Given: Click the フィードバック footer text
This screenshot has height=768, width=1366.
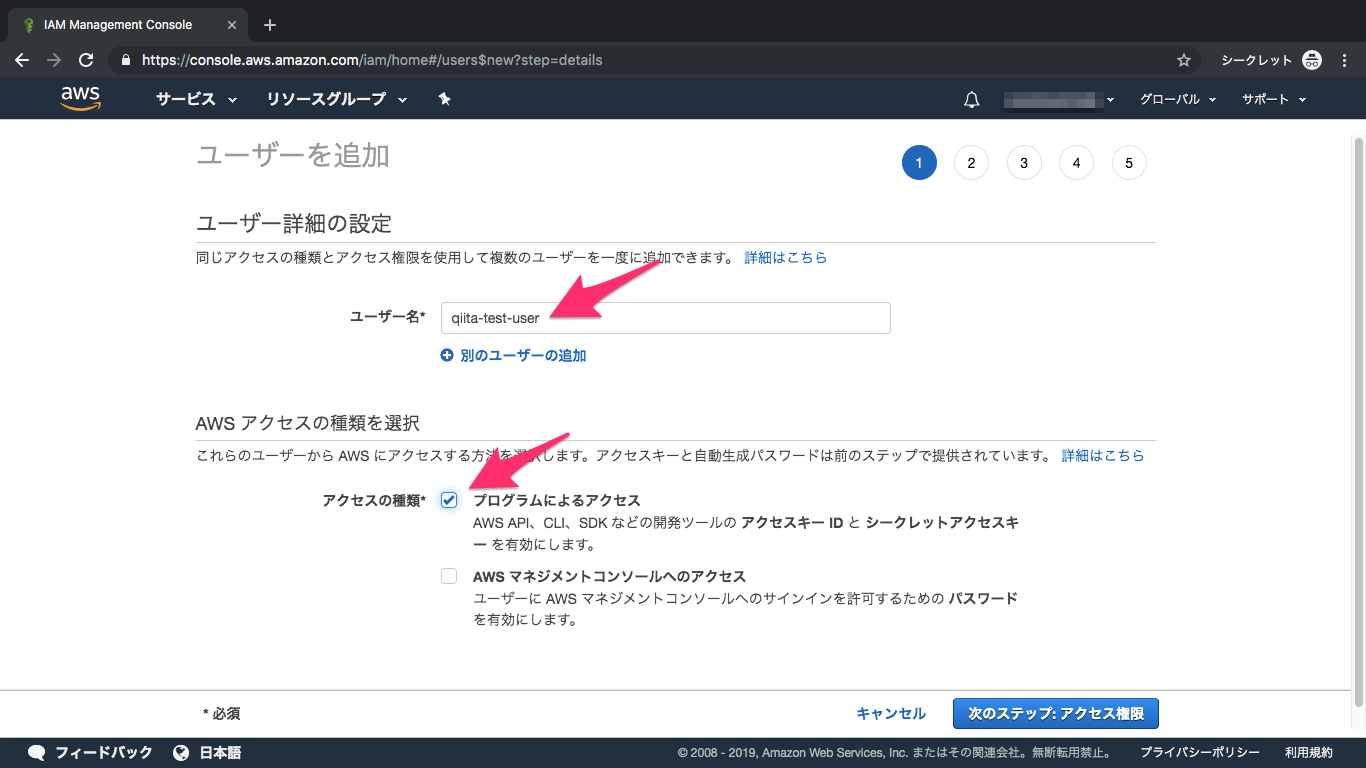Looking at the screenshot, I should (104, 753).
